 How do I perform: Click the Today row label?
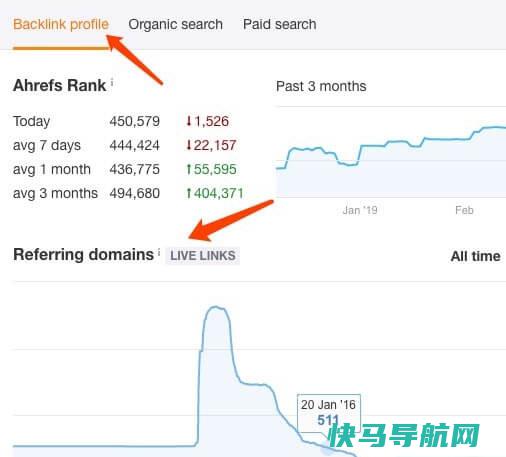point(31,121)
